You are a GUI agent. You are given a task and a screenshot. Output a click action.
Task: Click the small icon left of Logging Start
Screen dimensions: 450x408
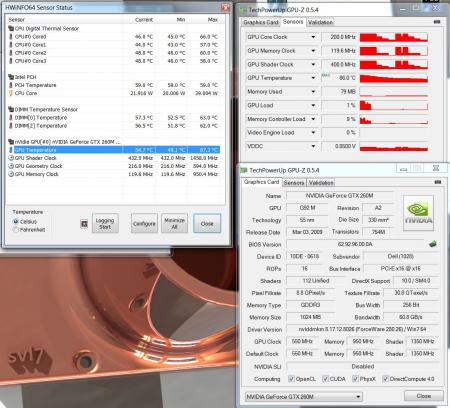[84, 224]
